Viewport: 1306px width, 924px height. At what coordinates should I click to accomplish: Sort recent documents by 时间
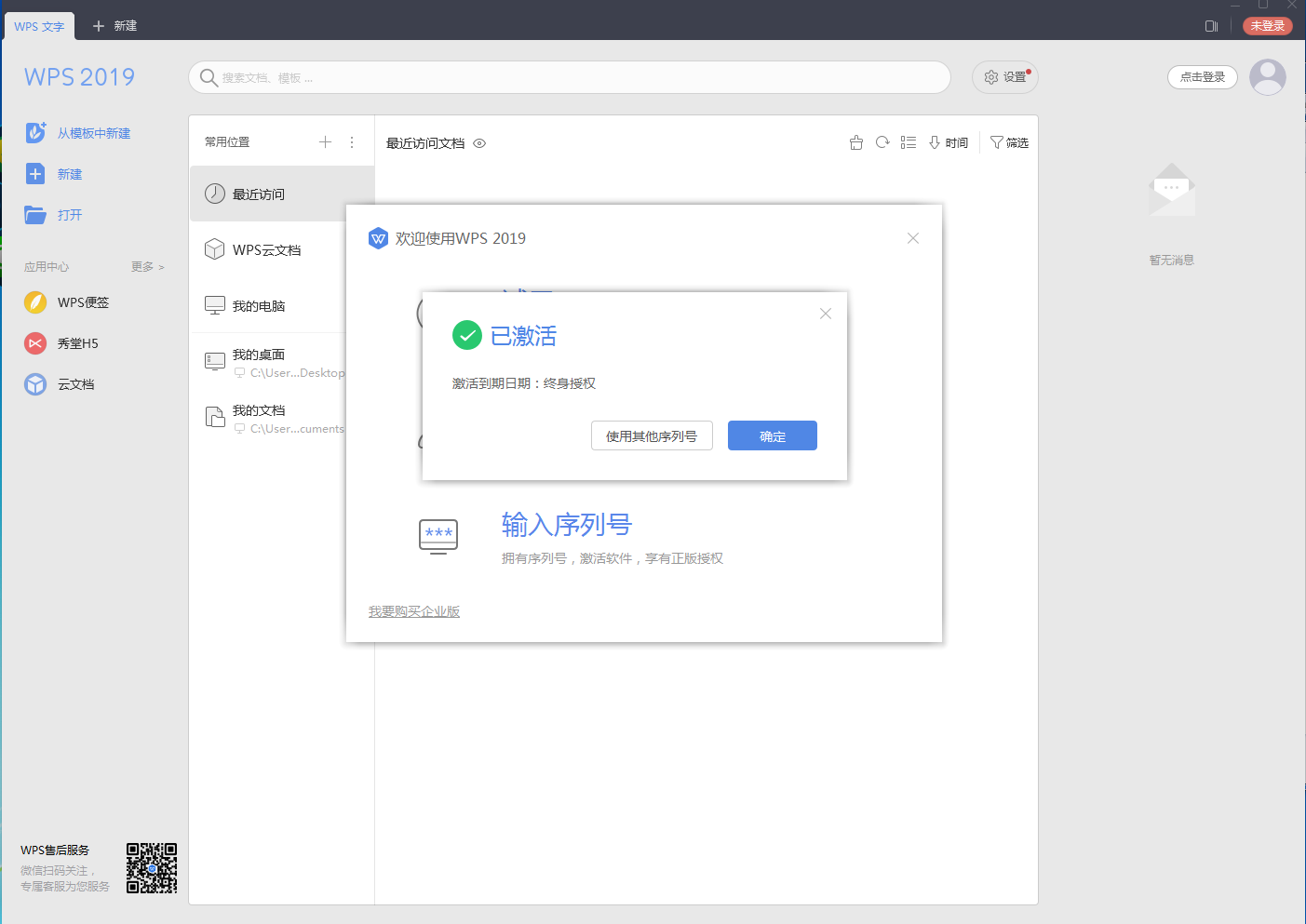point(949,142)
